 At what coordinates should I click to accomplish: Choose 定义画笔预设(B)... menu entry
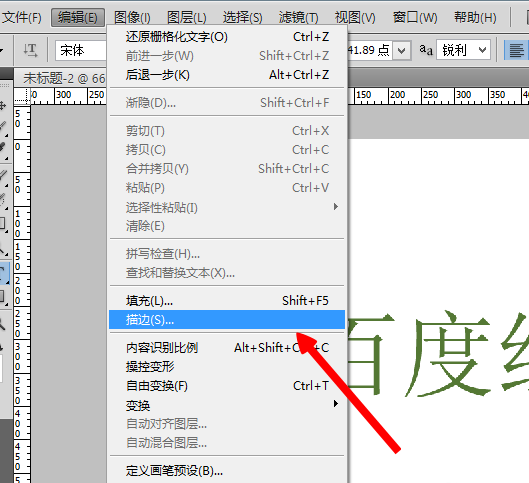point(227,471)
